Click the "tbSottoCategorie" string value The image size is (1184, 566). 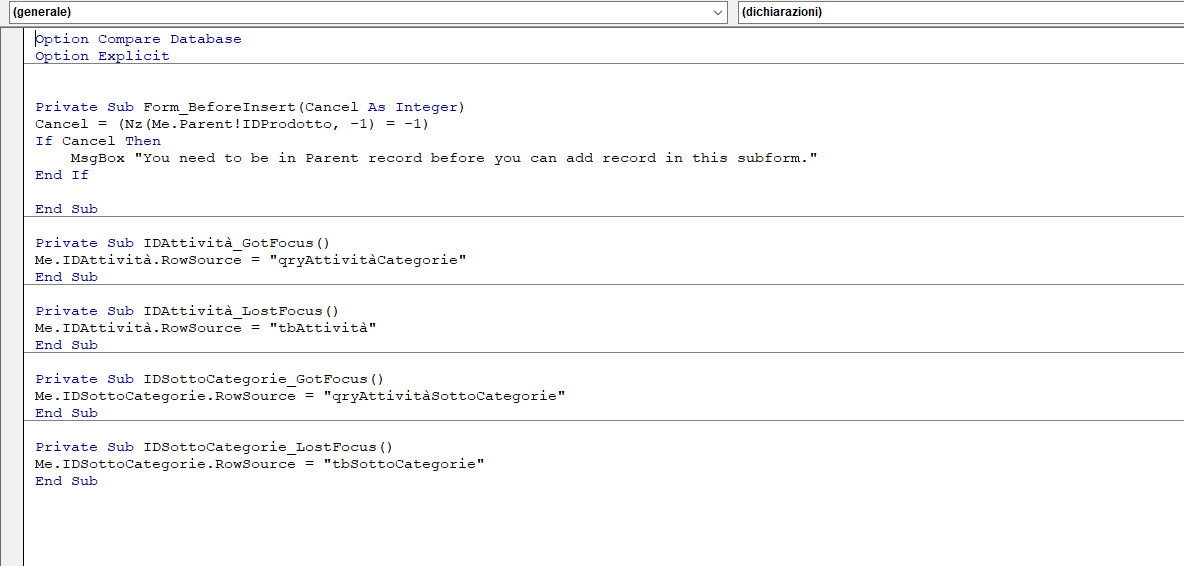tap(403, 464)
